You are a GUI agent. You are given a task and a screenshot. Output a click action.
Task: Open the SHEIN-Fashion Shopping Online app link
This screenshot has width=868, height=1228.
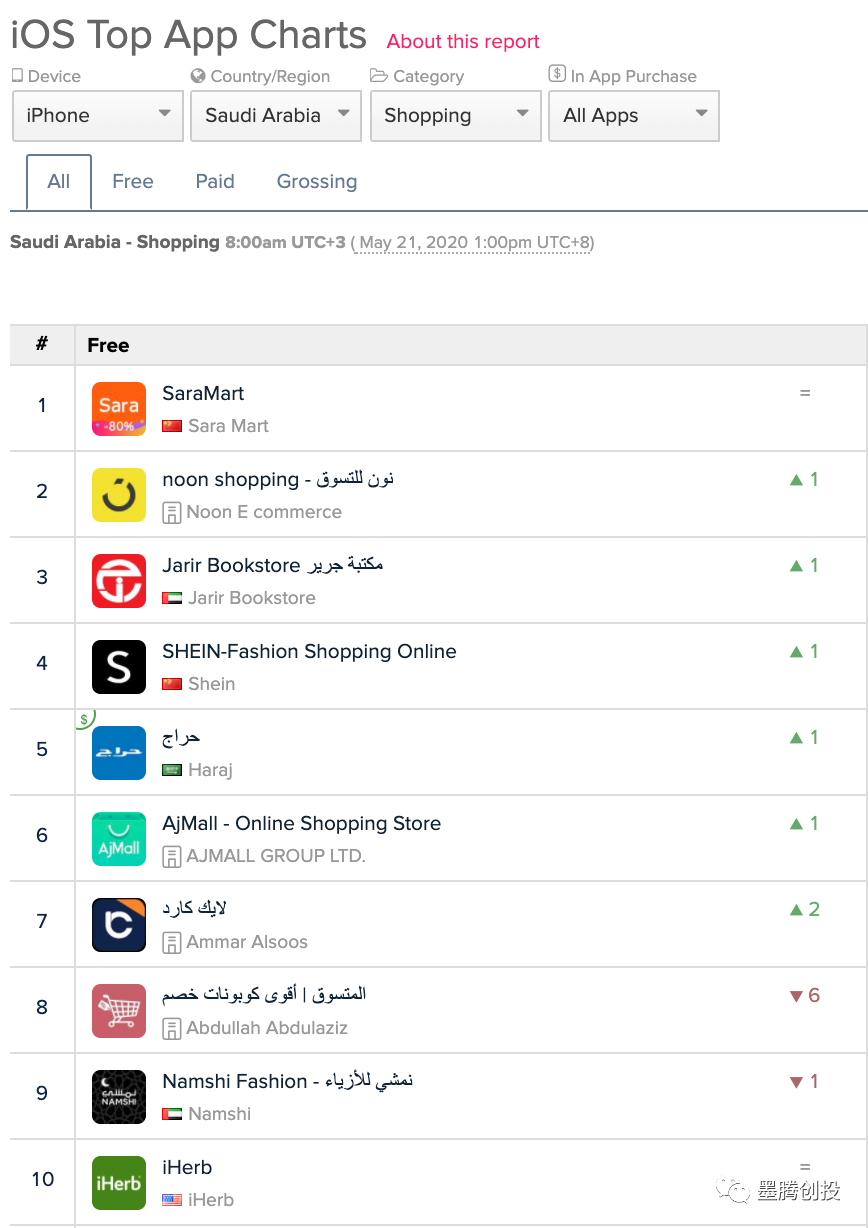point(309,651)
